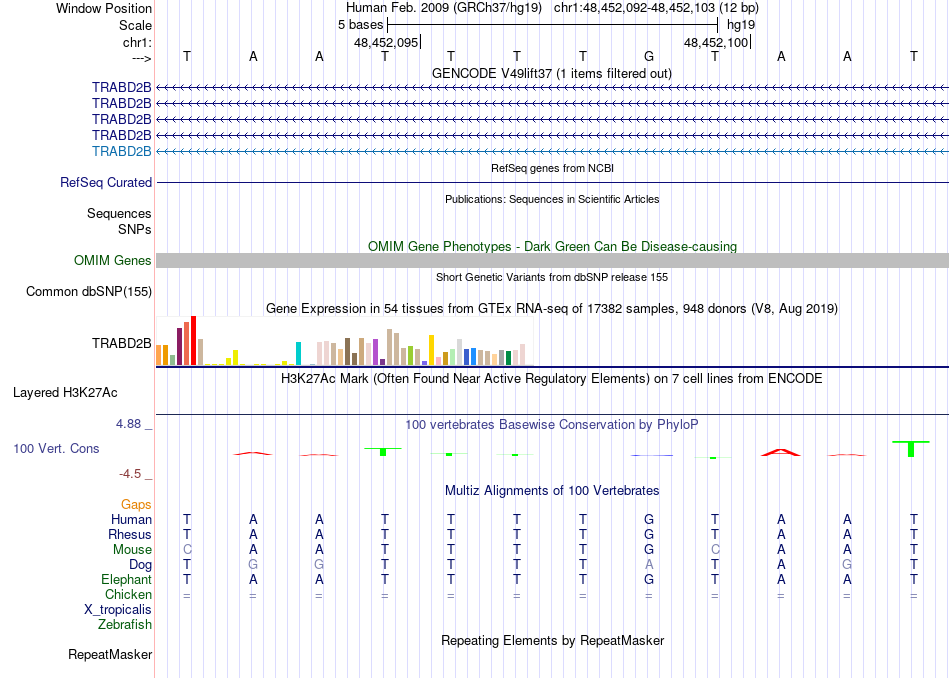Image resolution: width=950 pixels, height=678 pixels.
Task: Click the Sequences label under Publications
Action: [119, 213]
